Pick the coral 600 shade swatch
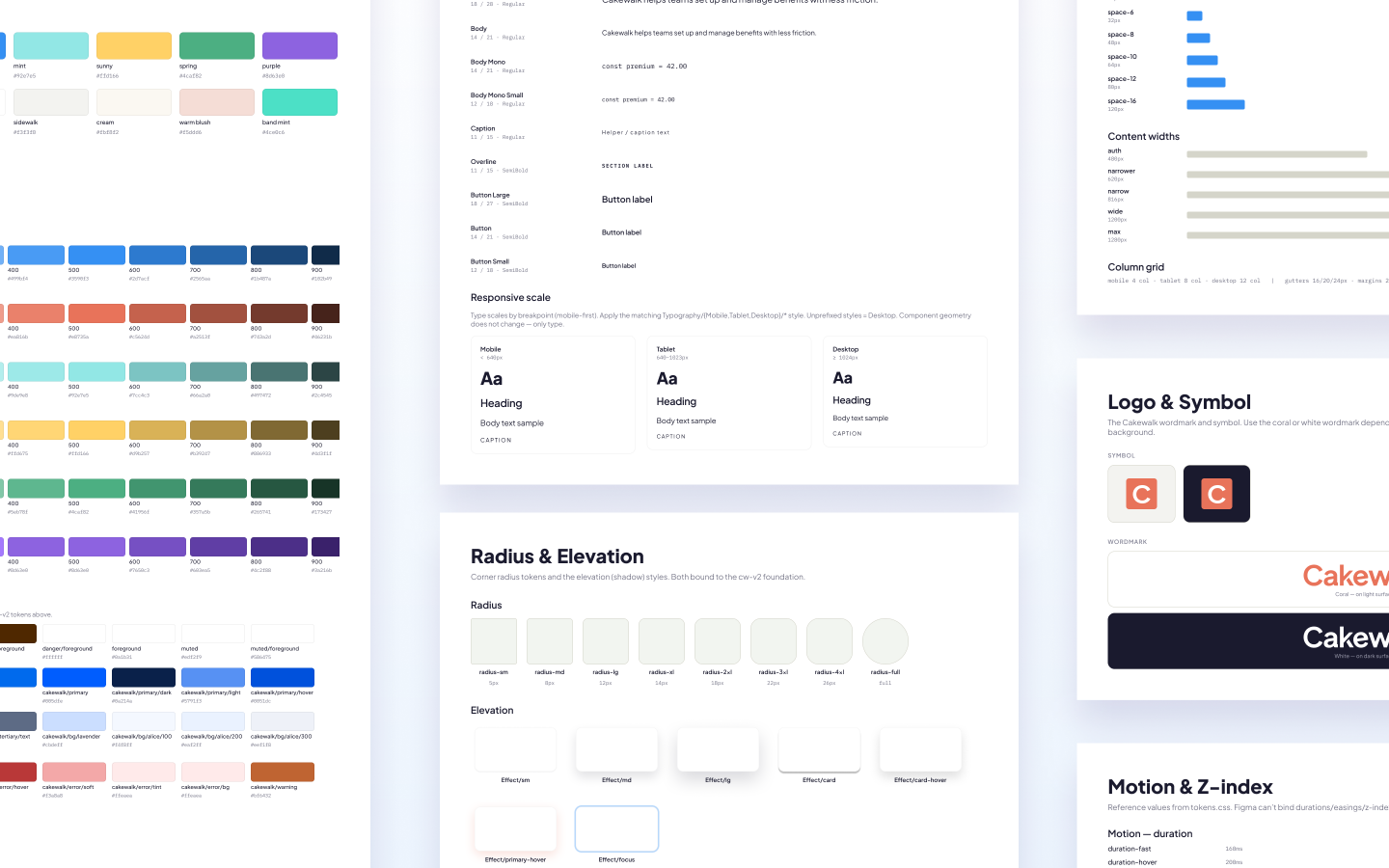Viewport: 1389px width, 868px height. pos(157,313)
